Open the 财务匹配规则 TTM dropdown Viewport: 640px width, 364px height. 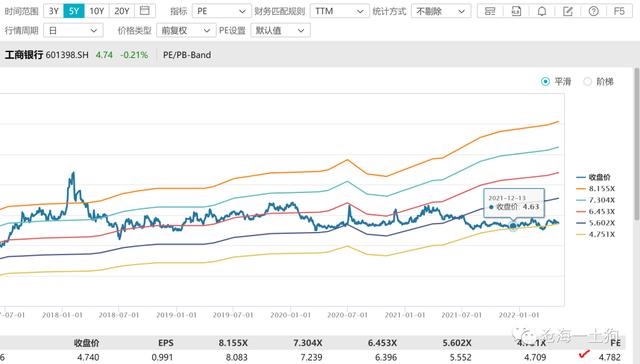point(339,11)
